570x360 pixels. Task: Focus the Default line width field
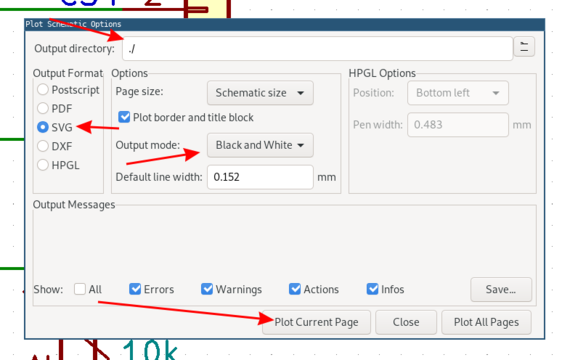(260, 177)
